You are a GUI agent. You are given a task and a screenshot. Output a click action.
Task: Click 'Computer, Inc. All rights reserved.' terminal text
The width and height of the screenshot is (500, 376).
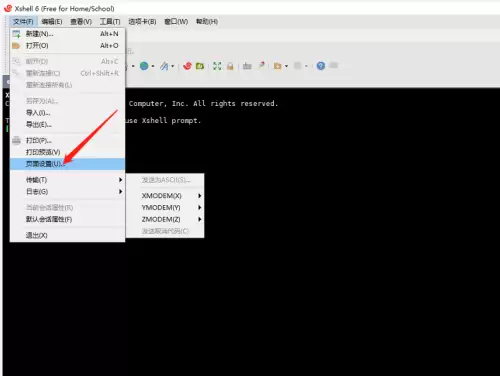[203, 104]
